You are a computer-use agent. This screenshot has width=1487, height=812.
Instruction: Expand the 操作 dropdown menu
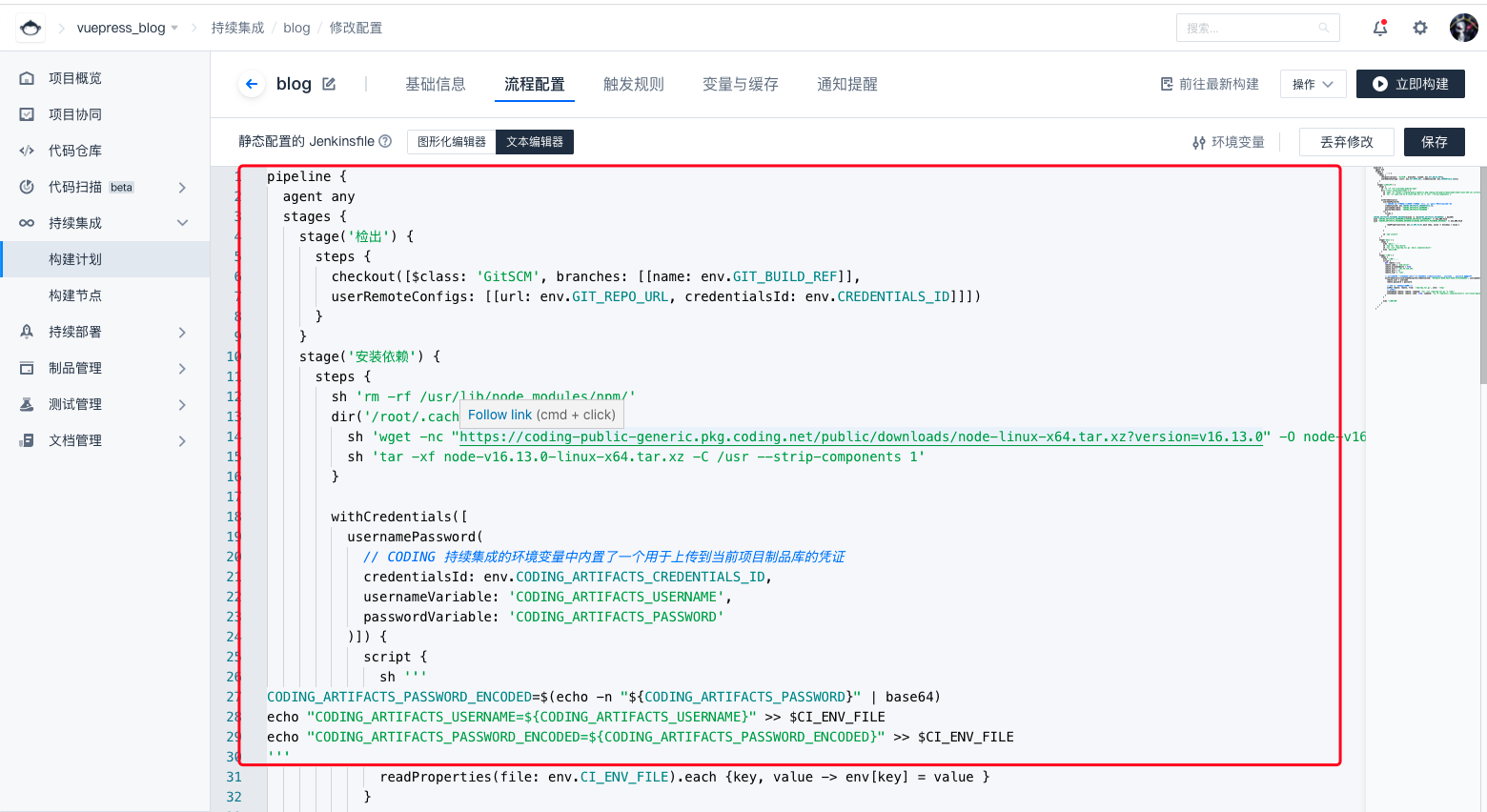click(1313, 84)
